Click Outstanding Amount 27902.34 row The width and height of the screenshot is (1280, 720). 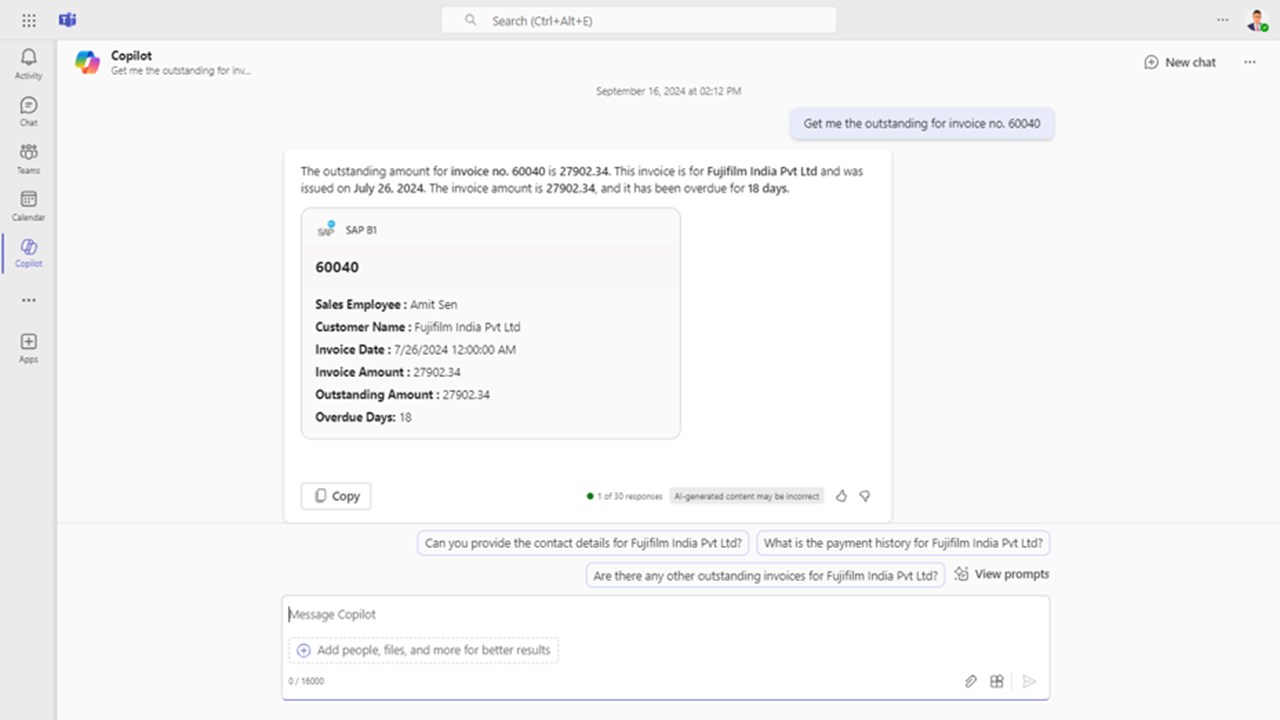402,395
